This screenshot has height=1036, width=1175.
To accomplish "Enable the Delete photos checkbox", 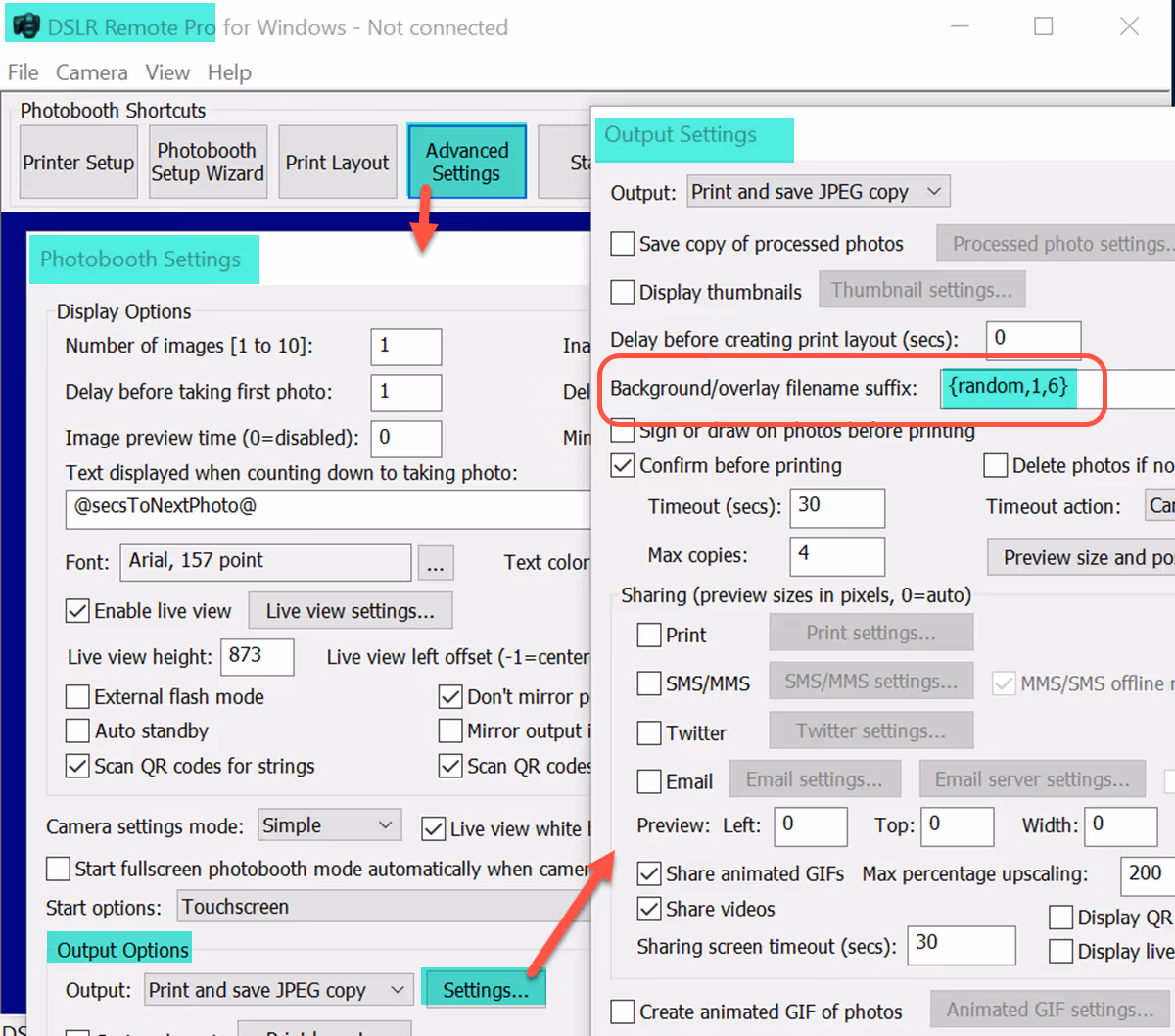I will click(996, 466).
